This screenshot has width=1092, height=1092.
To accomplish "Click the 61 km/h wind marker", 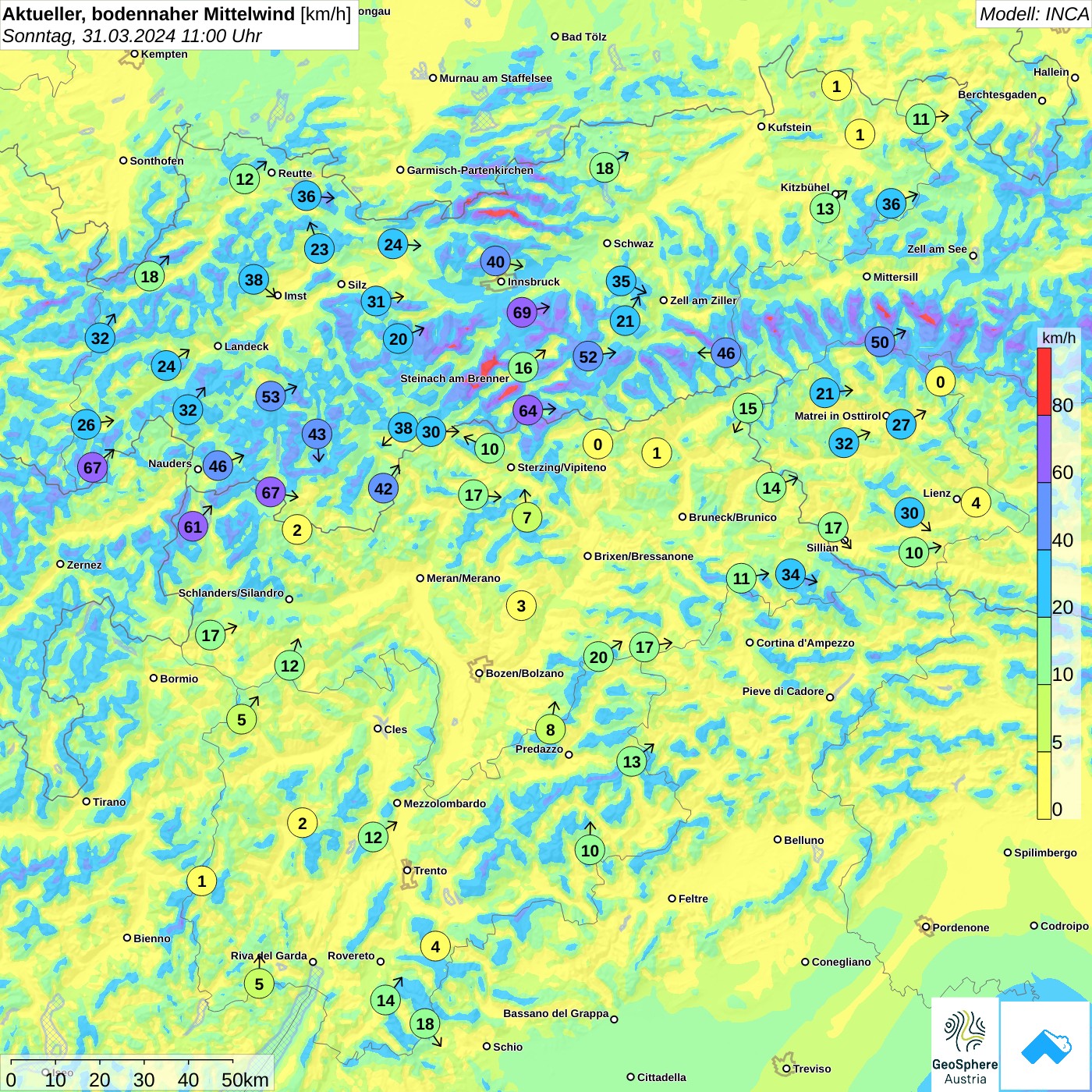I will pyautogui.click(x=193, y=526).
